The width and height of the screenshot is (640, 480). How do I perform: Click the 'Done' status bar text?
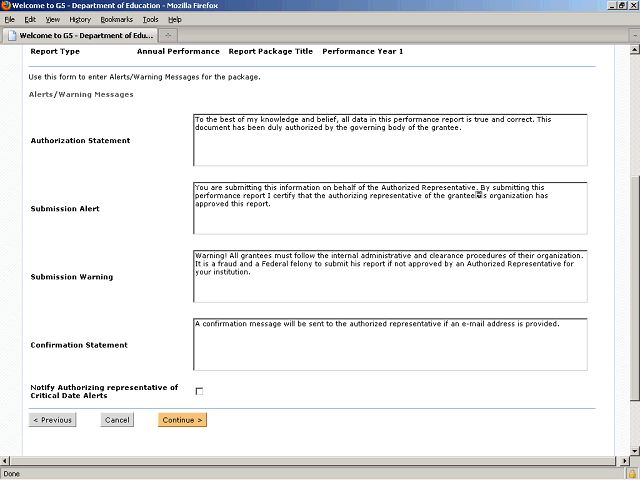click(11, 474)
